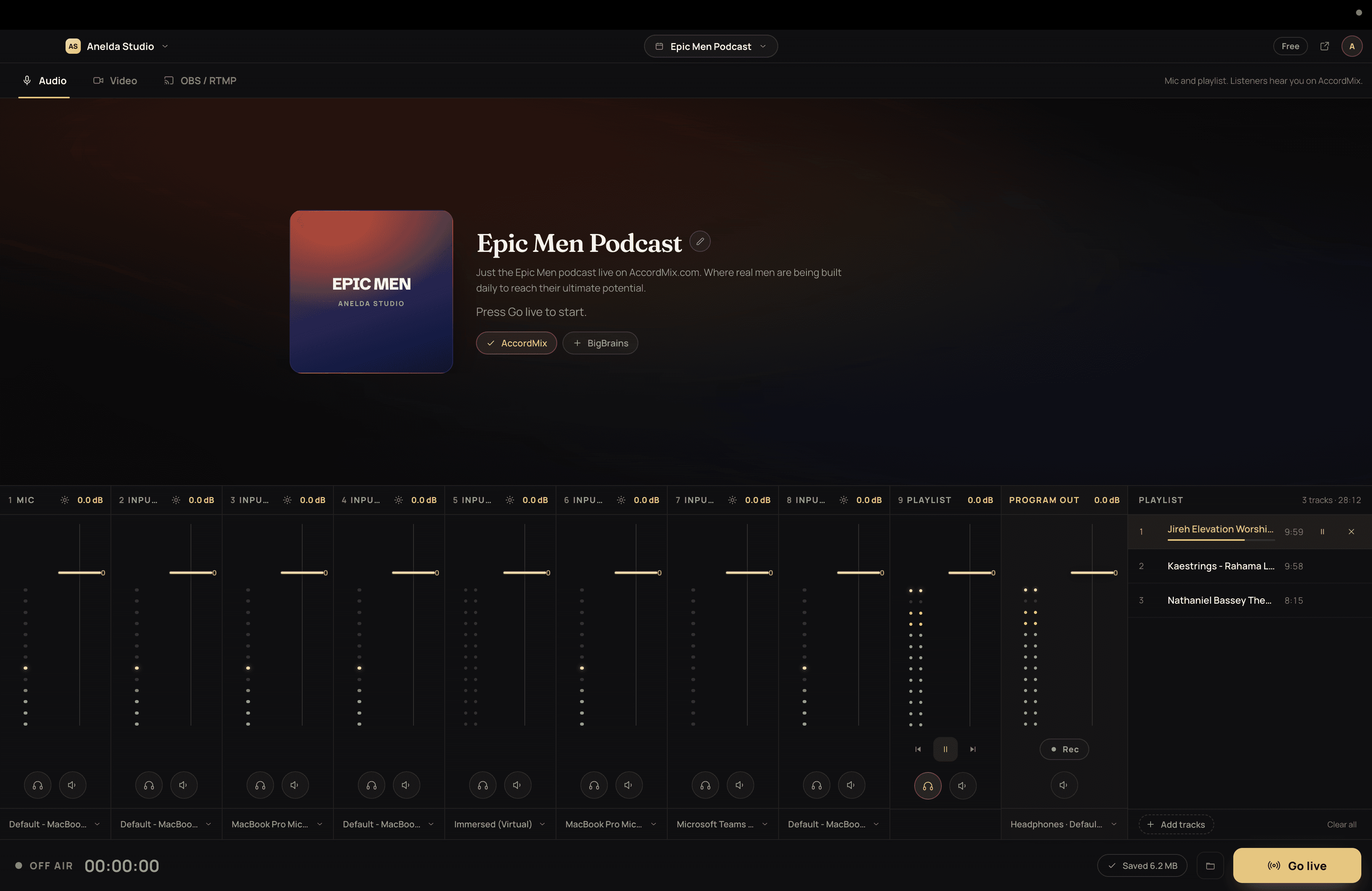Mute the Program Out speaker
This screenshot has height=891, width=1372.
click(x=1064, y=785)
